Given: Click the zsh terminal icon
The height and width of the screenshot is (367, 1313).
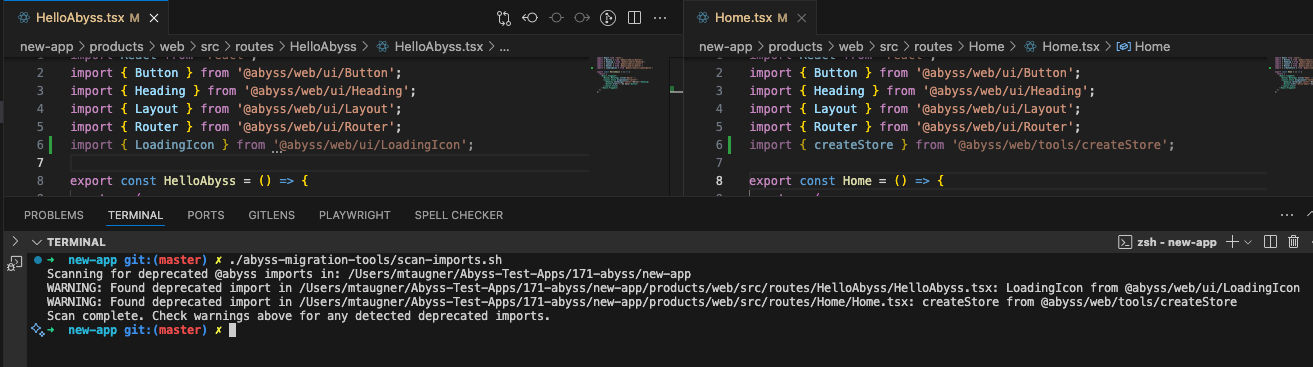Looking at the screenshot, I should (1124, 242).
